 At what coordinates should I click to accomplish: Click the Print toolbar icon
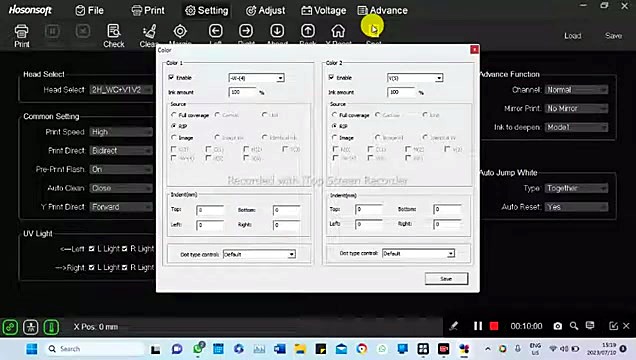[21, 32]
